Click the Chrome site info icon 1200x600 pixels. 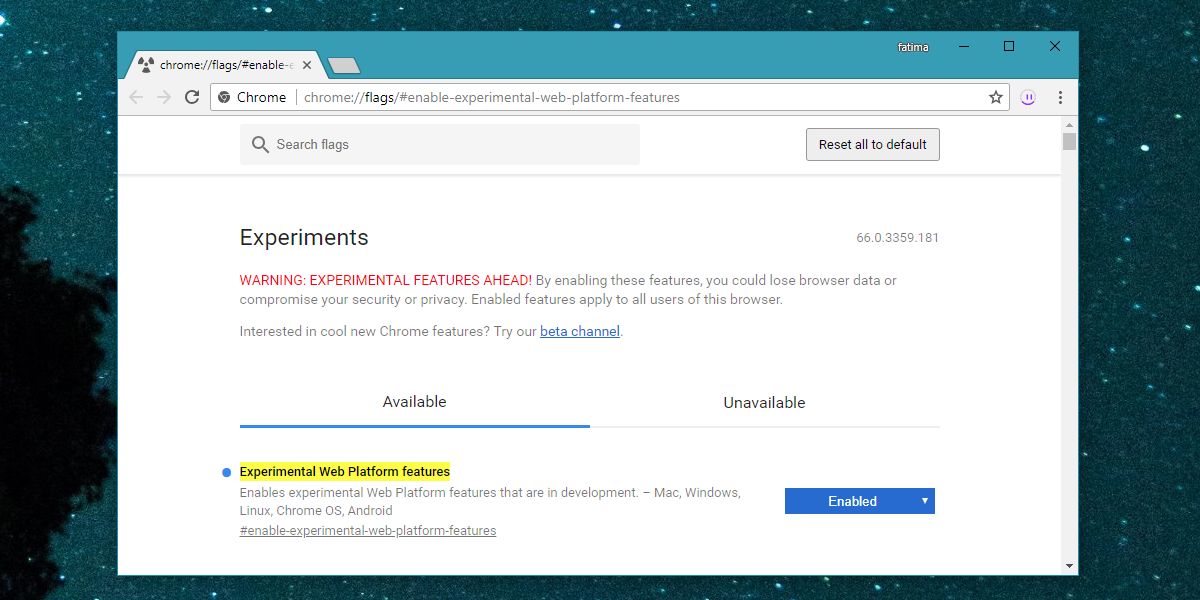point(224,97)
